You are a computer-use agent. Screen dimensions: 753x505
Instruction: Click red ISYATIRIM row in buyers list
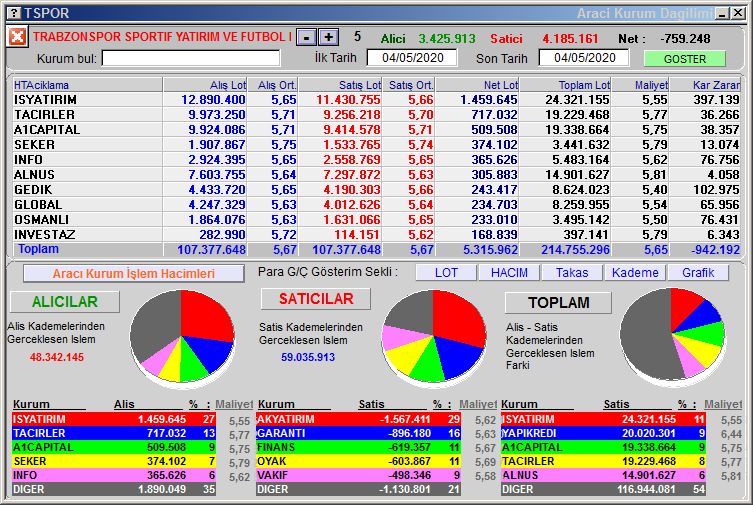[x=114, y=419]
